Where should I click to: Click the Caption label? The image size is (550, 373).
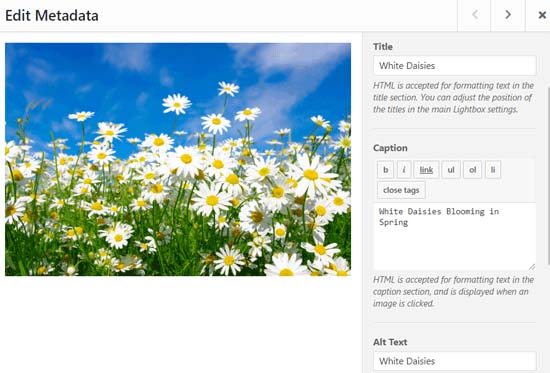390,148
